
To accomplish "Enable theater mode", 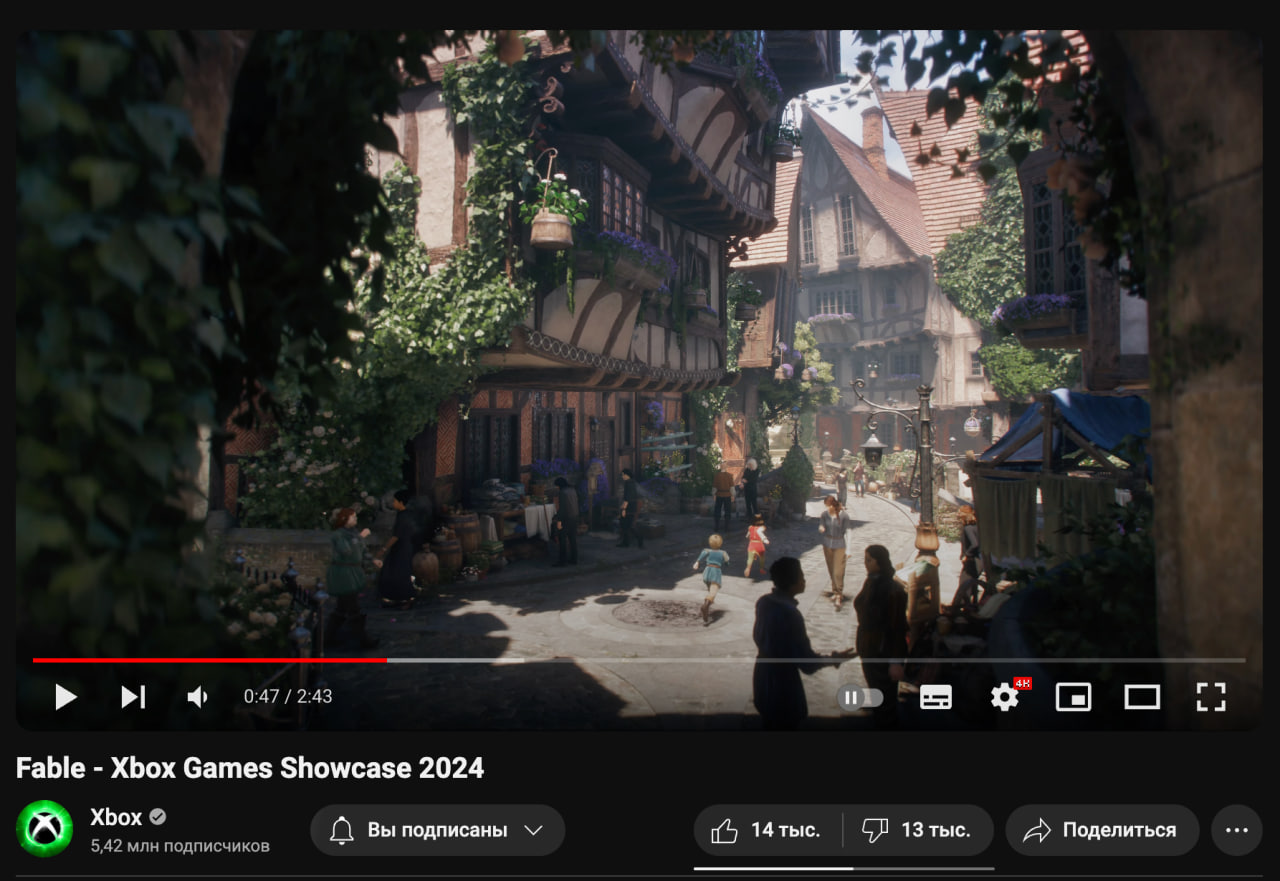I will [1142, 697].
